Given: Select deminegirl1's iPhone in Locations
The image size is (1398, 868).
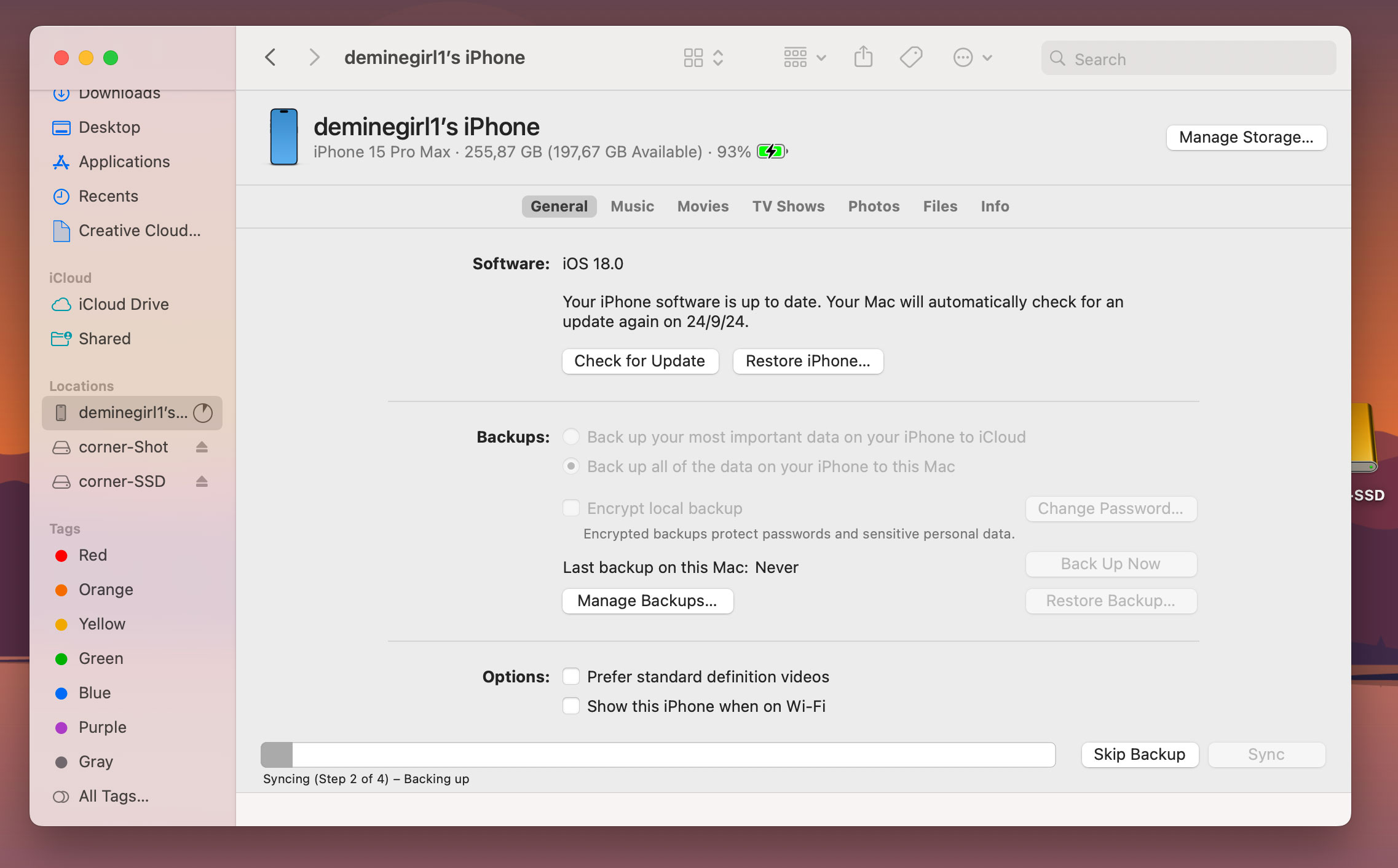Looking at the screenshot, I should point(132,412).
